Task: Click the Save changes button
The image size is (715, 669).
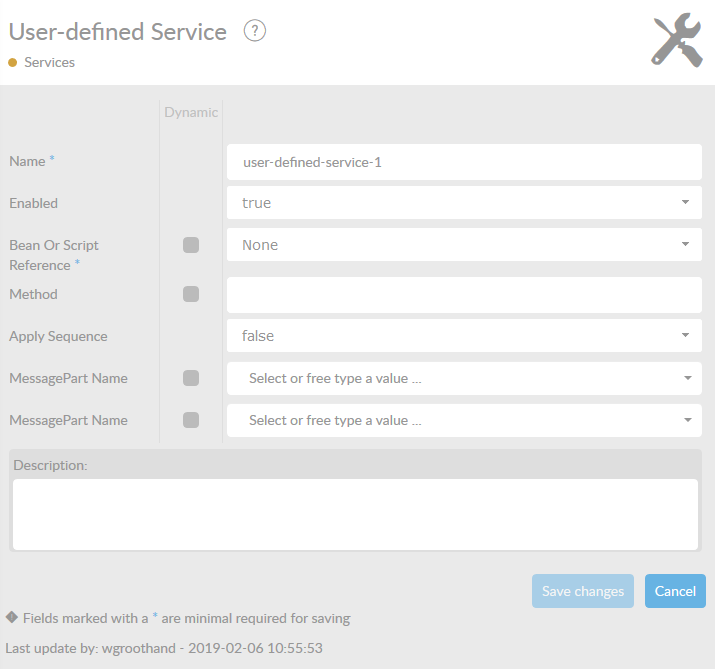Action: pos(583,591)
